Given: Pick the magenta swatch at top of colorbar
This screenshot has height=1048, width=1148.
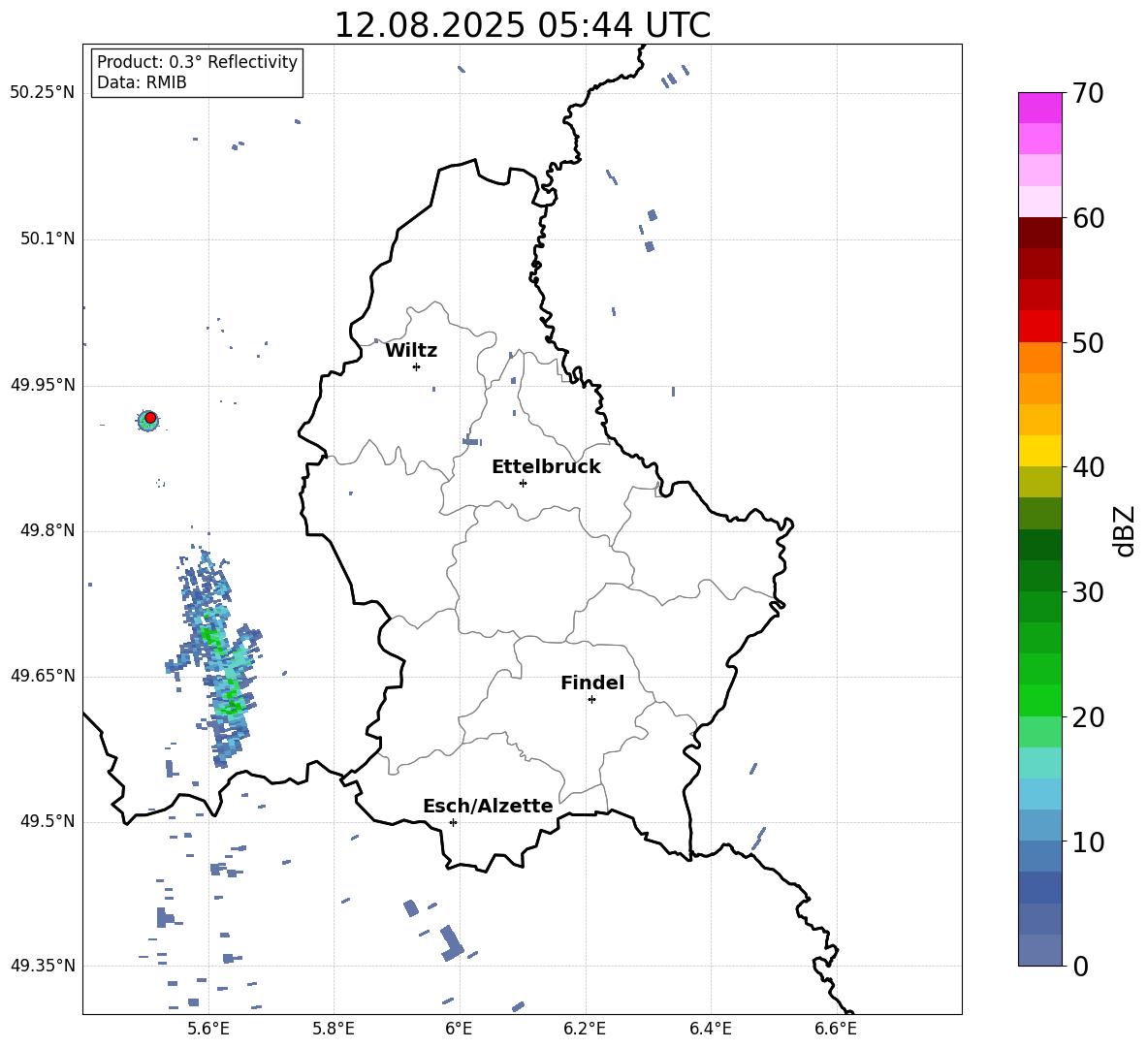Looking at the screenshot, I should 1039,108.
